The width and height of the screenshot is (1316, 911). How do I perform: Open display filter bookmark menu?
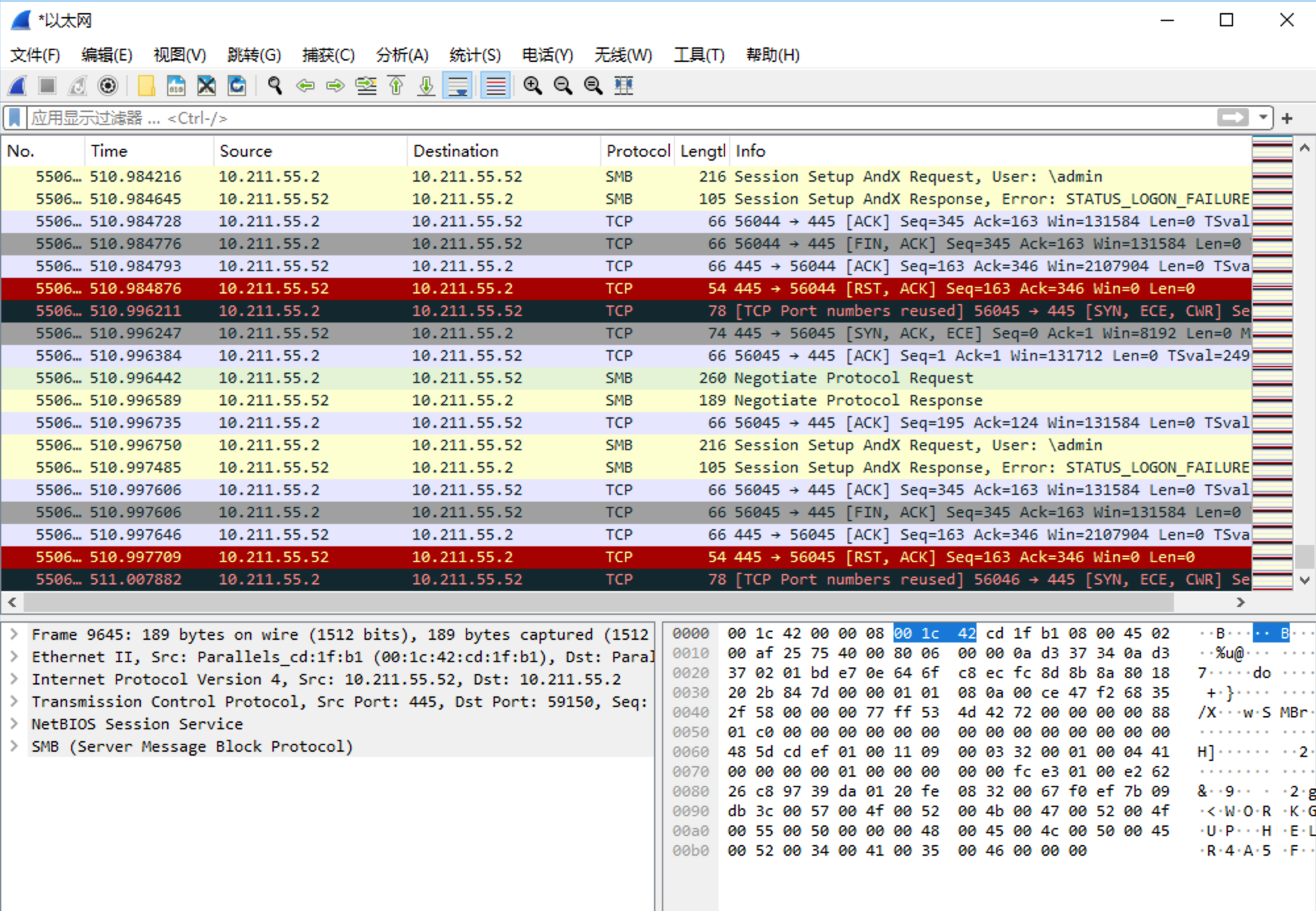pyautogui.click(x=14, y=118)
